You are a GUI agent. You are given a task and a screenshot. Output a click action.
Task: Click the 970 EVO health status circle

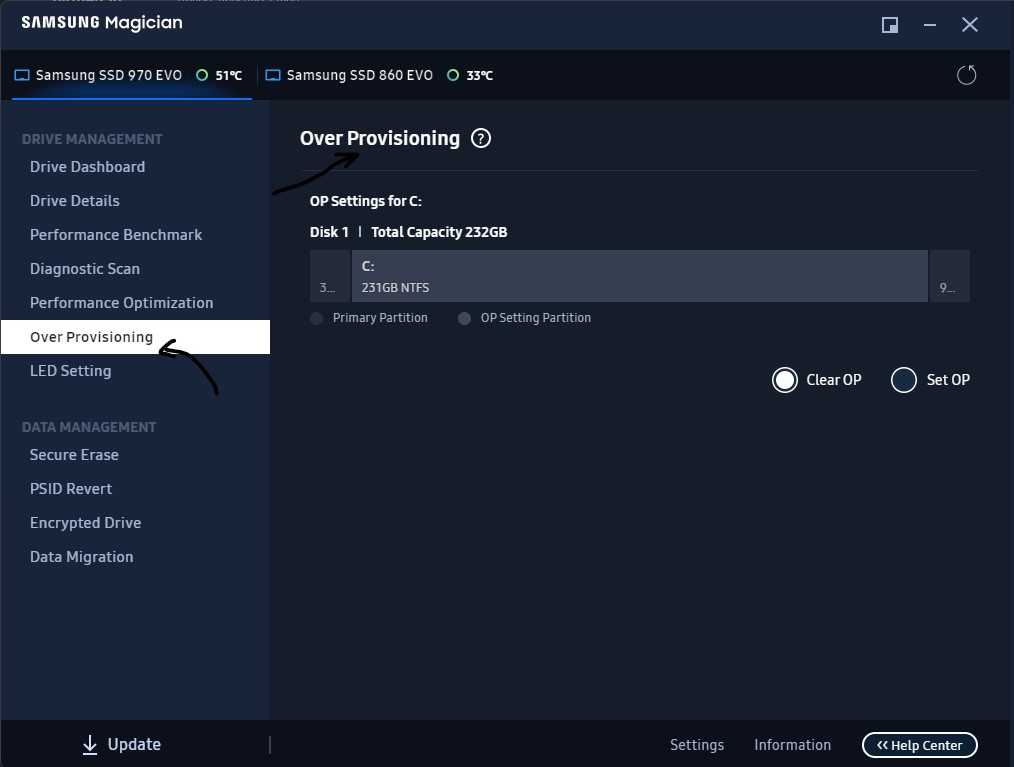(x=202, y=75)
